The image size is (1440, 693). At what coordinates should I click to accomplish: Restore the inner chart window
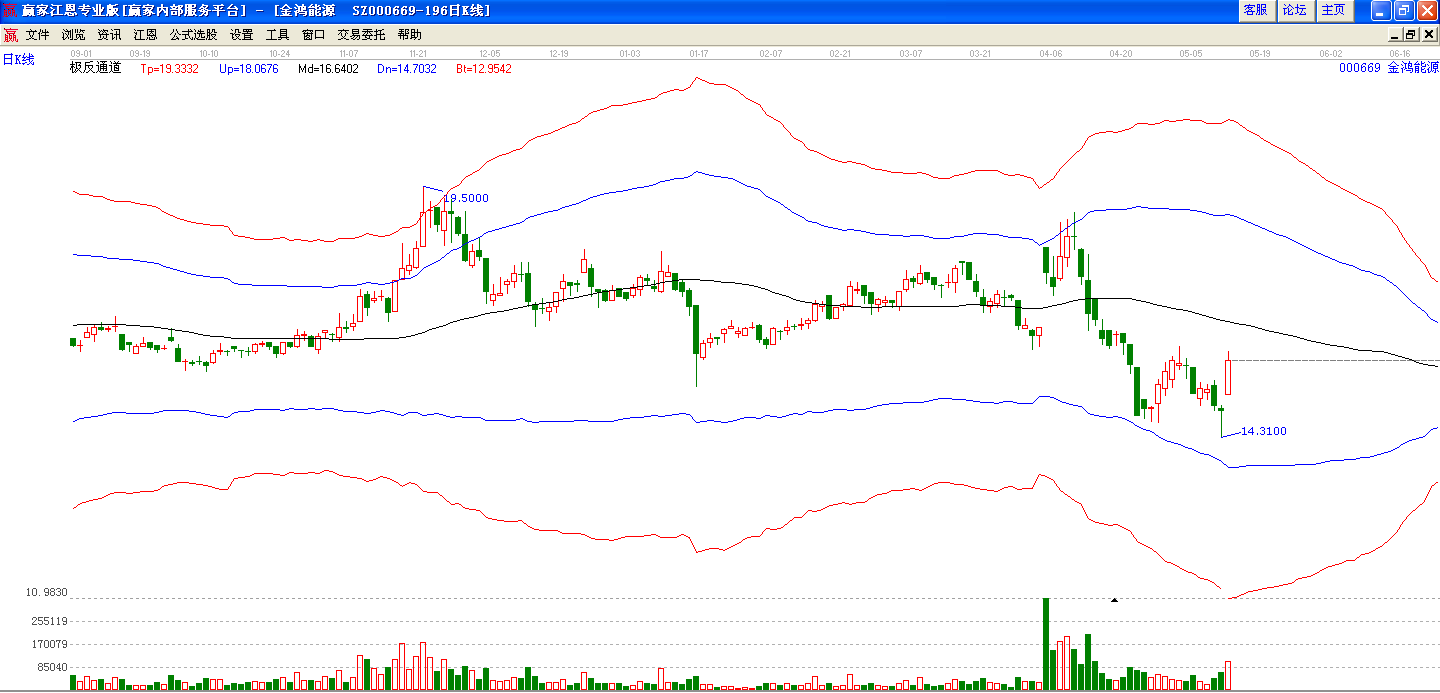click(x=1411, y=34)
